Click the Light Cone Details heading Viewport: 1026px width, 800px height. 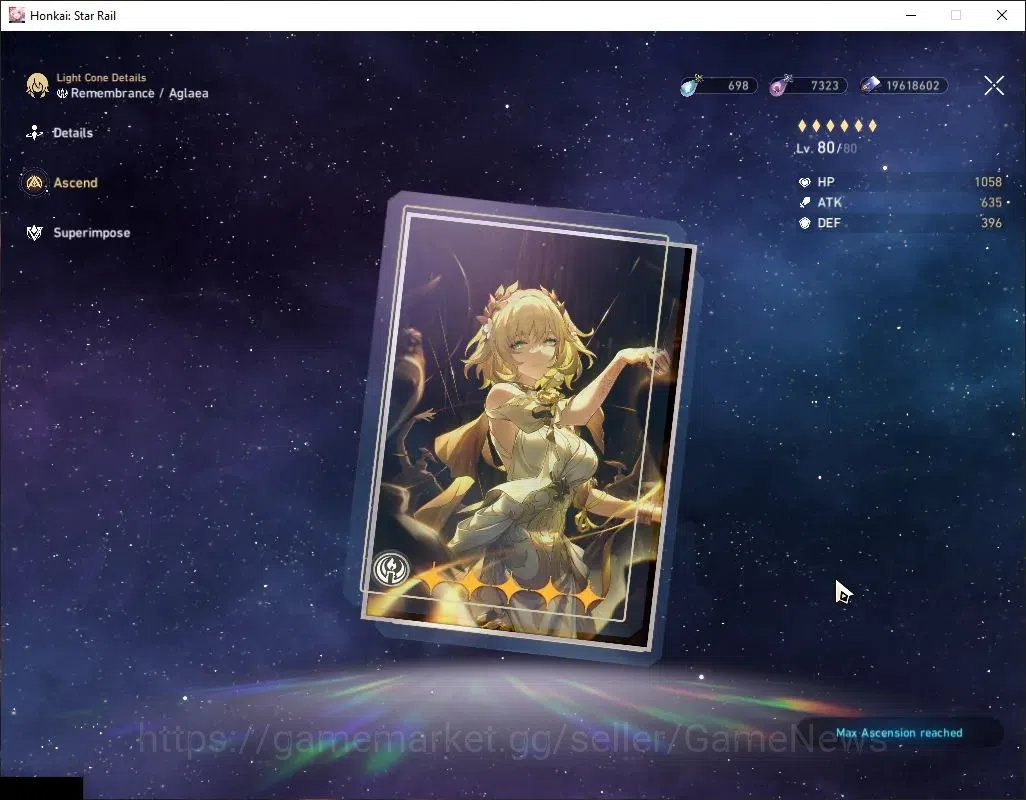pos(101,77)
